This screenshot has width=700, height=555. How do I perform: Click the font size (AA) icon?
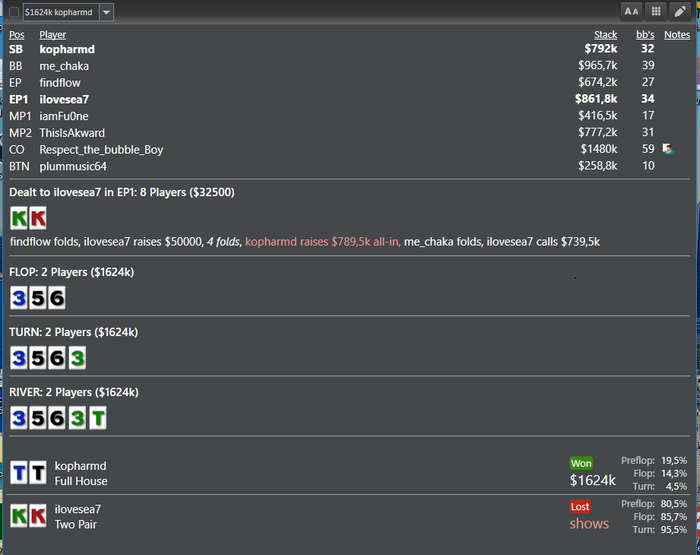tap(631, 11)
